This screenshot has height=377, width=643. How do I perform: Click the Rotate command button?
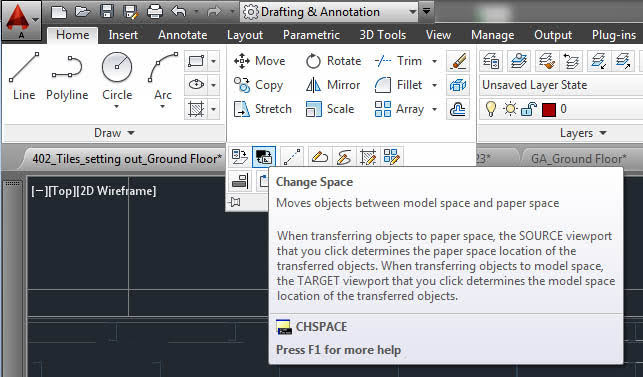pos(333,61)
